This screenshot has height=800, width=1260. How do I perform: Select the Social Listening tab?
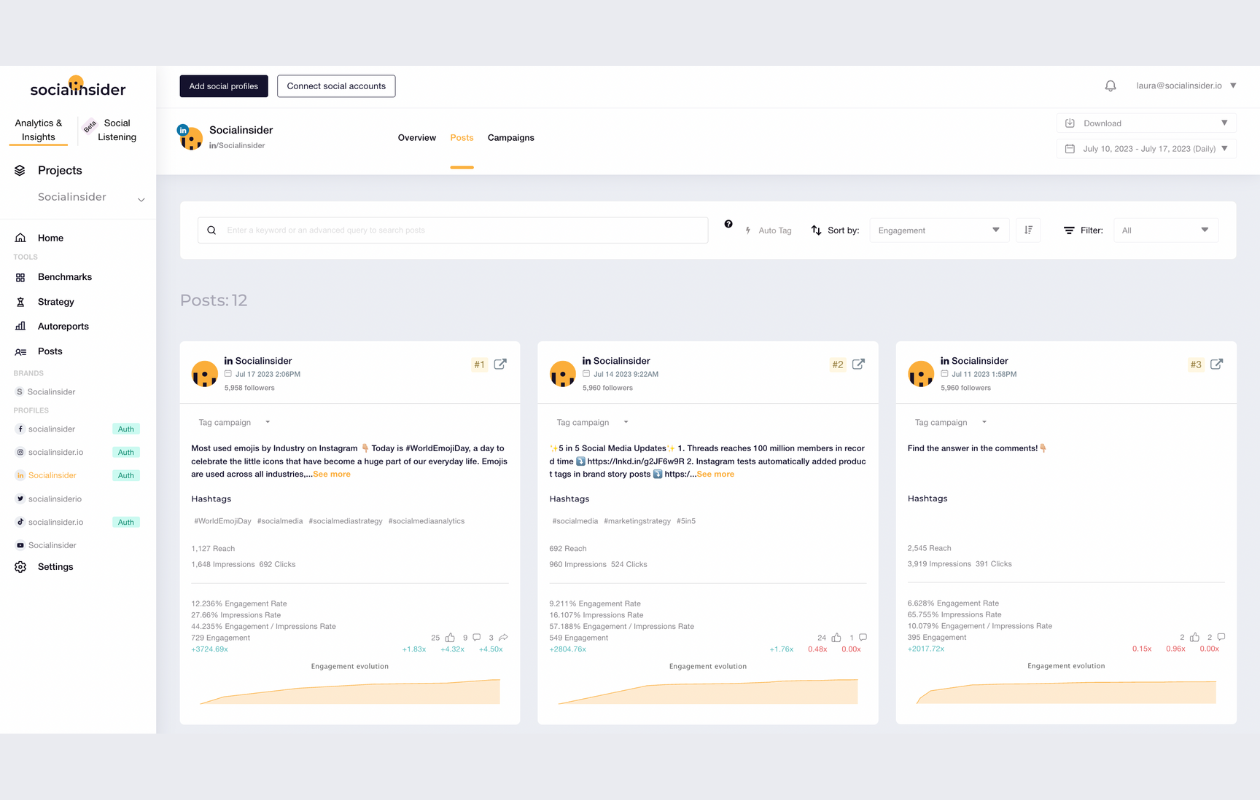(117, 130)
